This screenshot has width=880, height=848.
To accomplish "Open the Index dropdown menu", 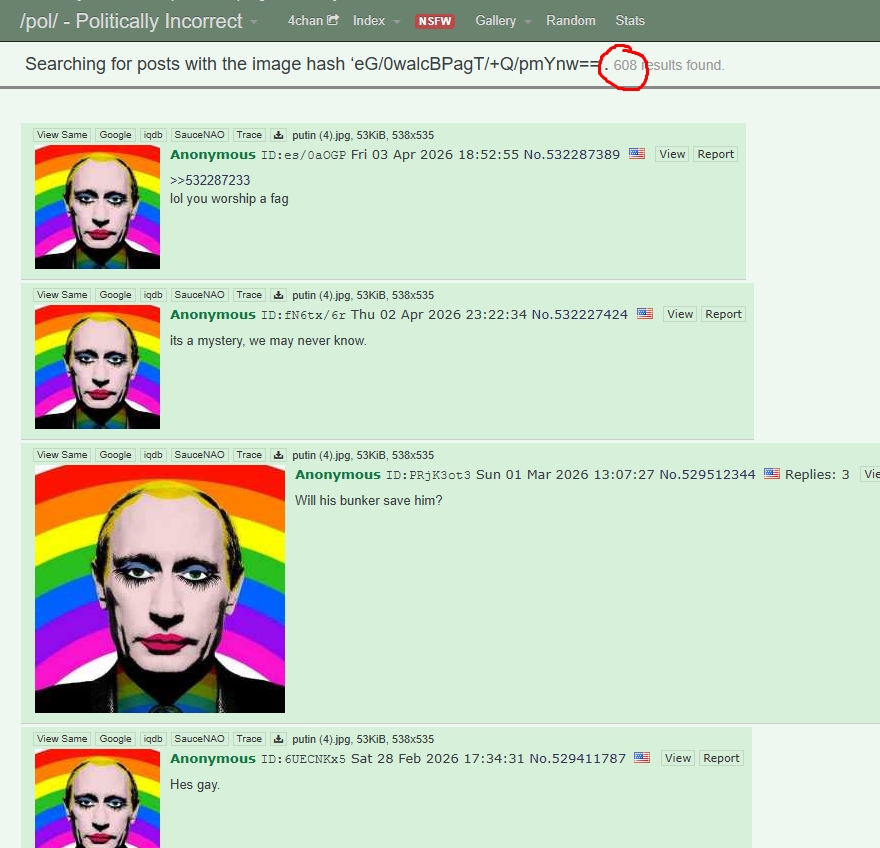I will pyautogui.click(x=376, y=21).
